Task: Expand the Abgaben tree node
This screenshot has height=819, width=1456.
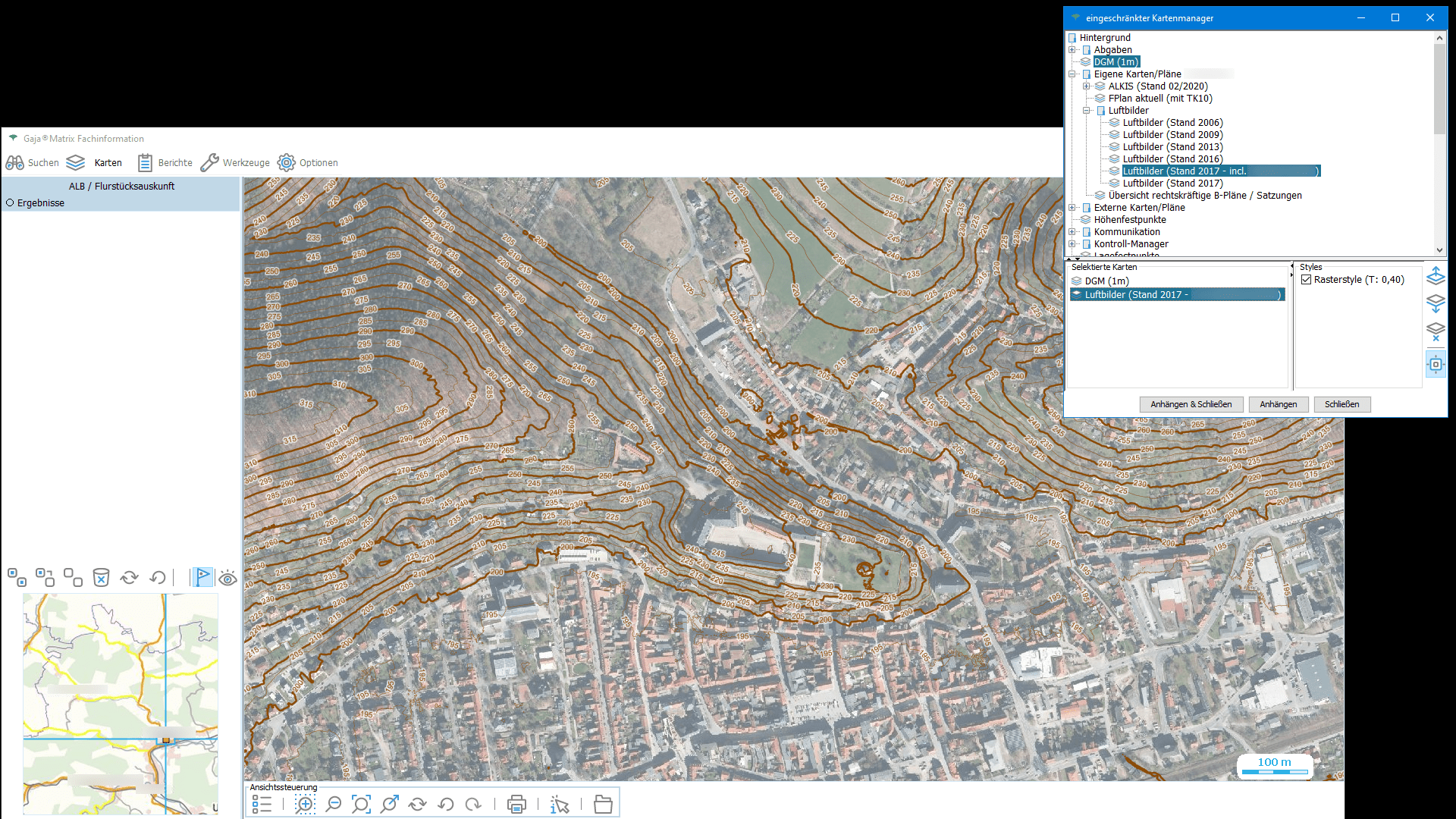Action: coord(1072,50)
